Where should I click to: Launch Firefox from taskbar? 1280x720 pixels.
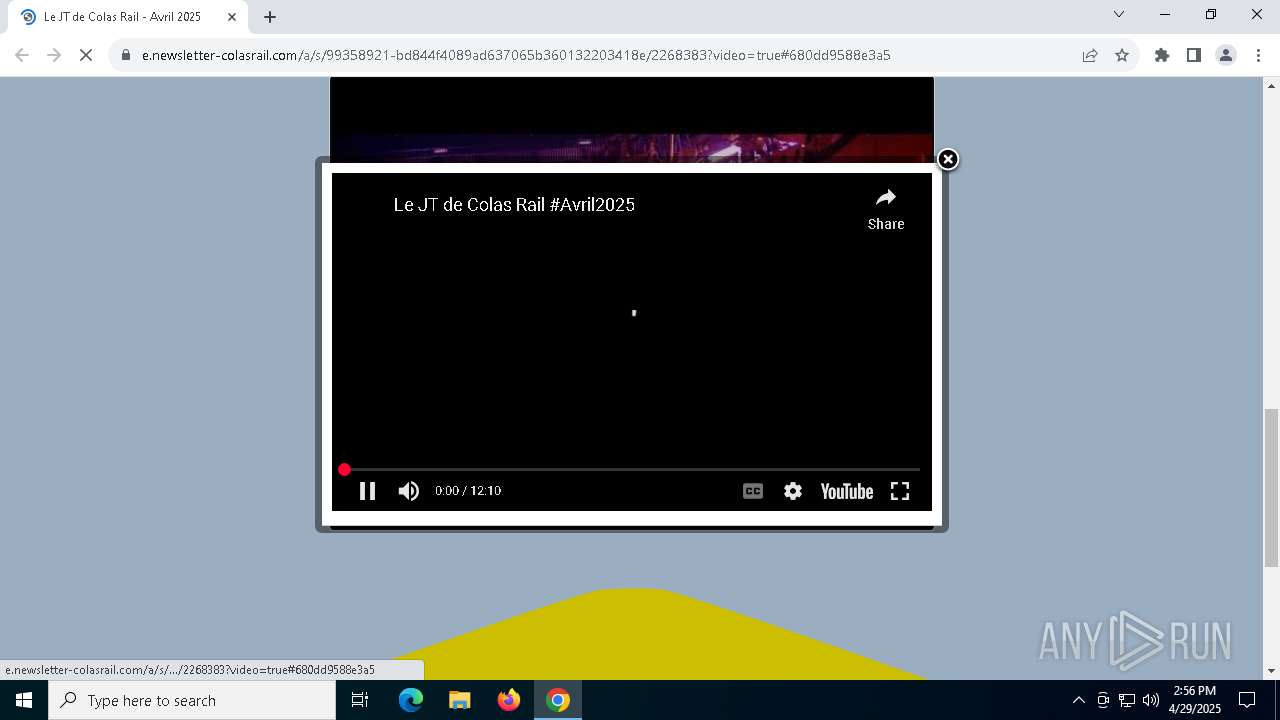509,700
